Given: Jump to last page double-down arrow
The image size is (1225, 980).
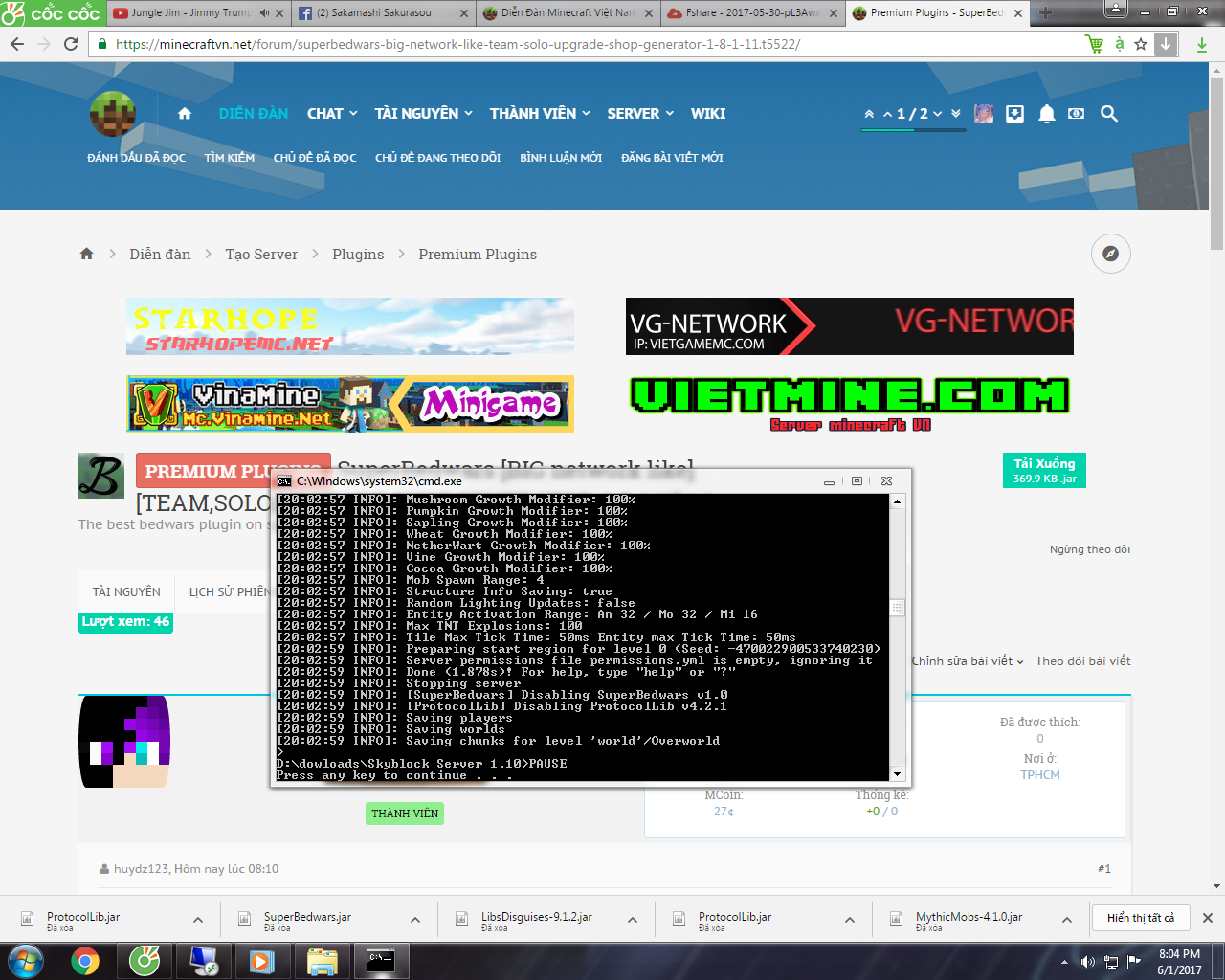Looking at the screenshot, I should 956,114.
